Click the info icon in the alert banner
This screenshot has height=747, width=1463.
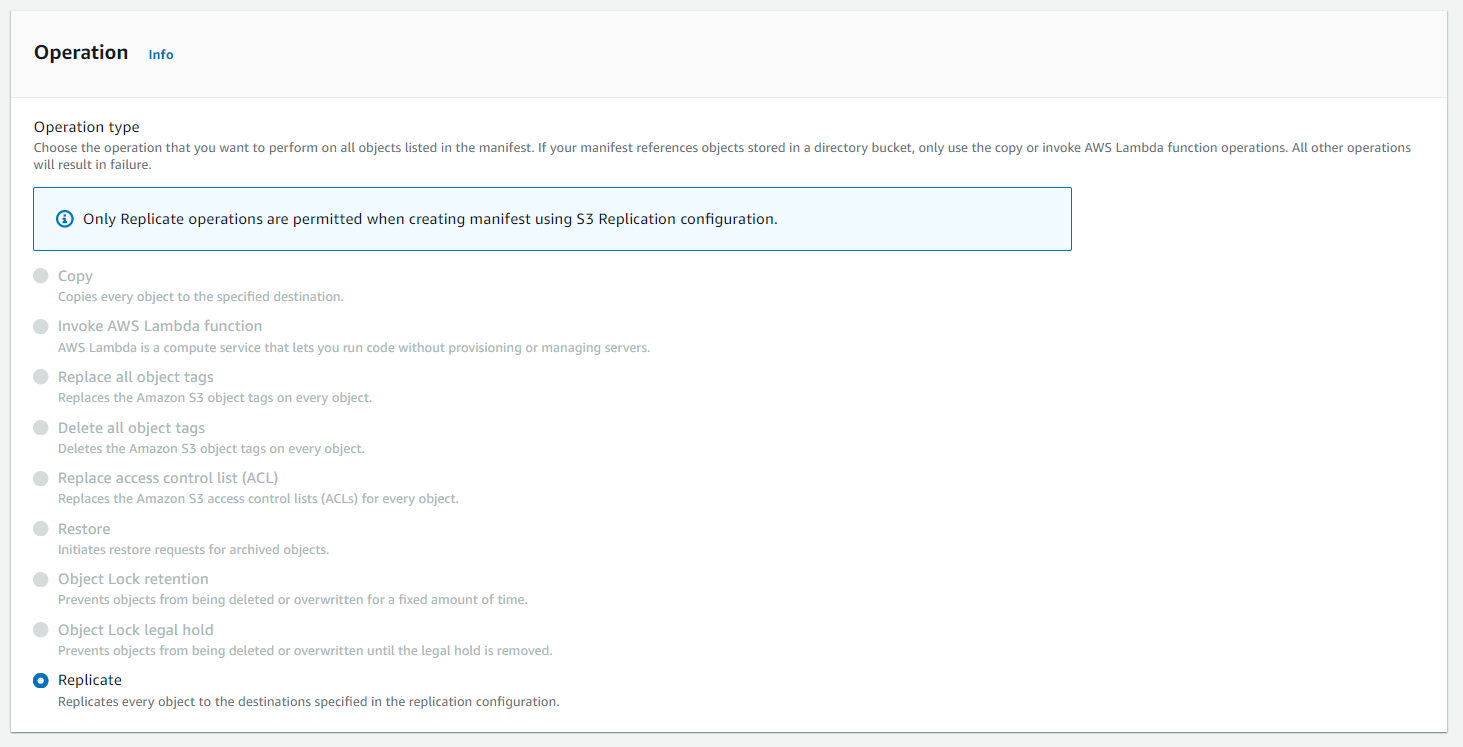[65, 219]
